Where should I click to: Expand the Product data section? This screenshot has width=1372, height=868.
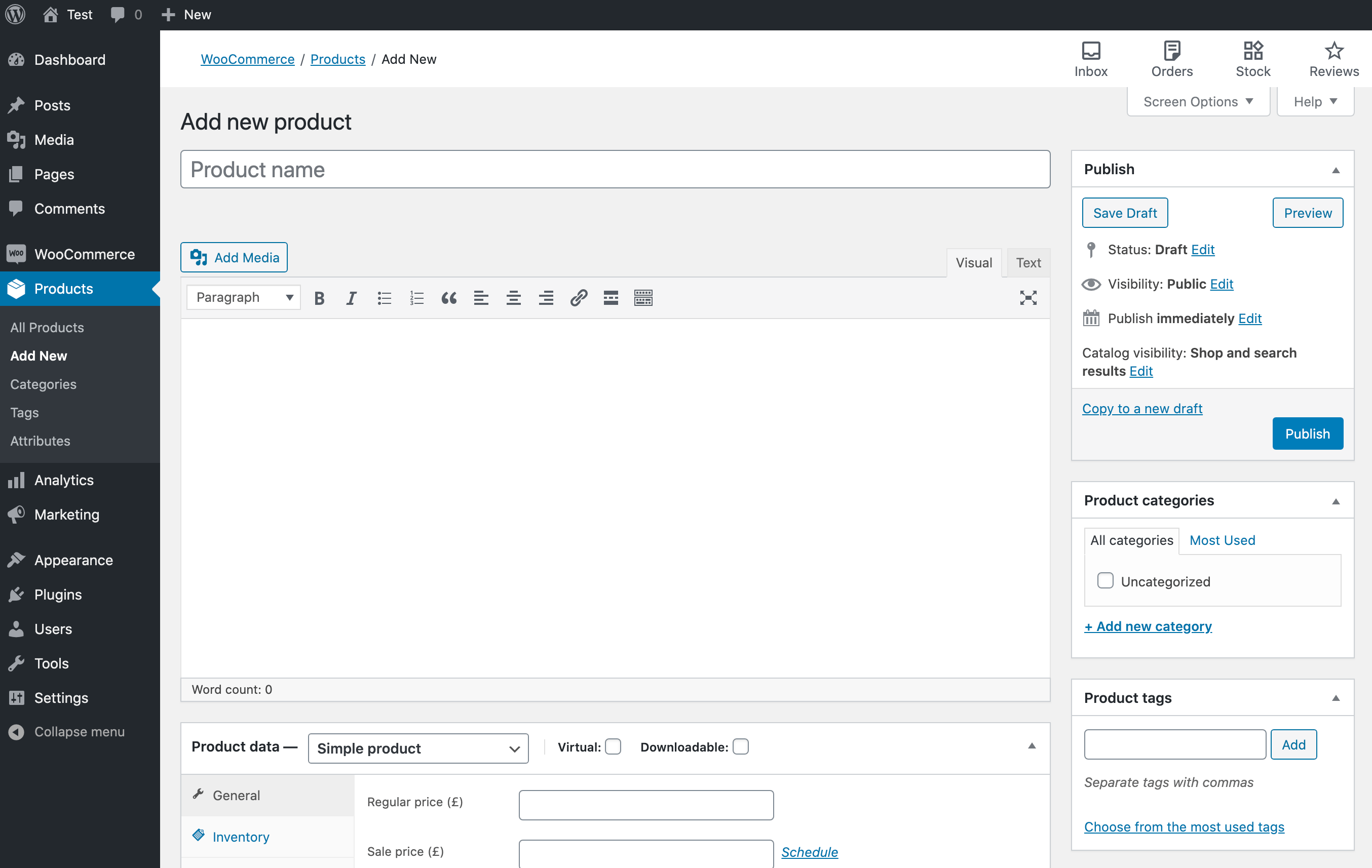click(1032, 746)
